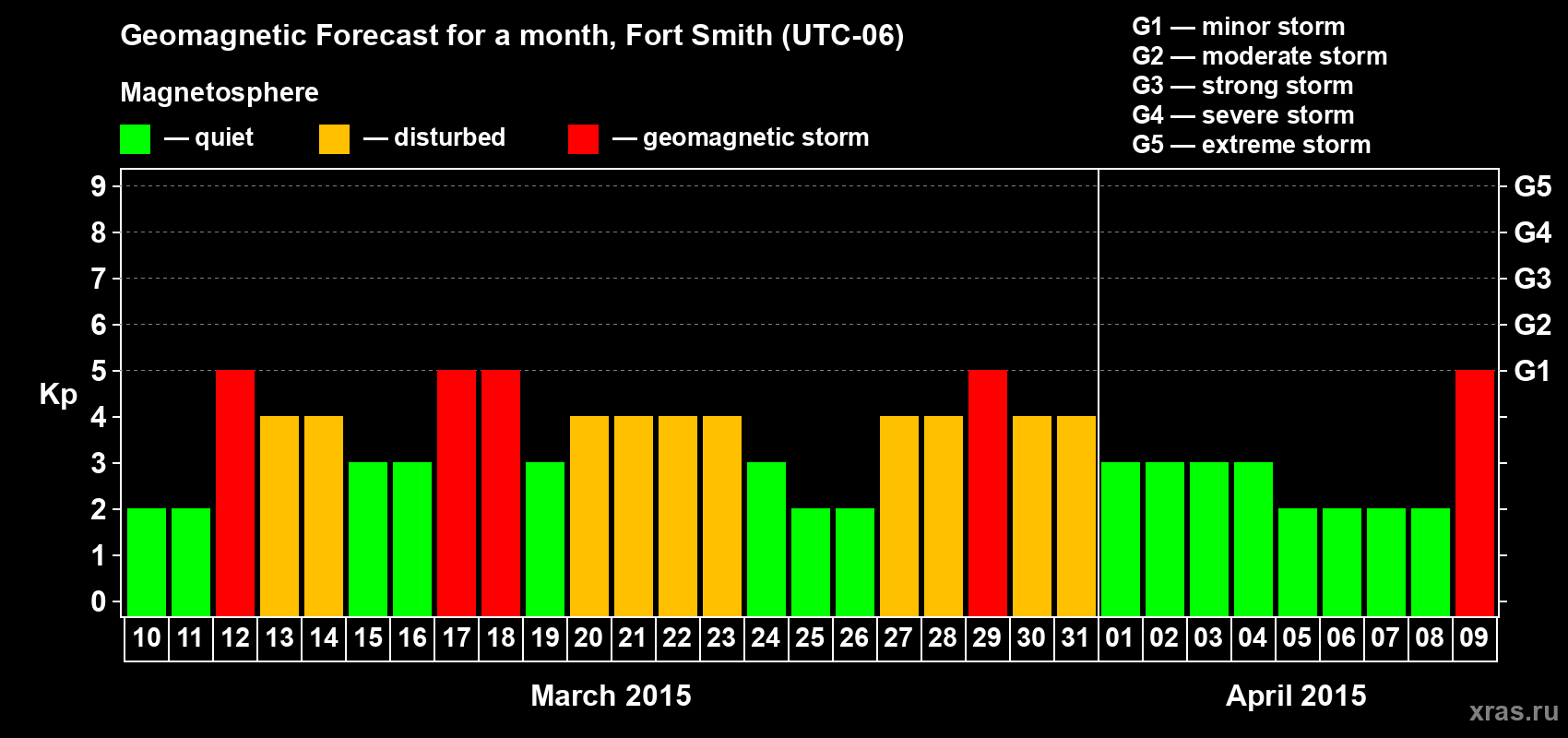
Task: Click the orange bar for March 21
Action: click(x=634, y=516)
